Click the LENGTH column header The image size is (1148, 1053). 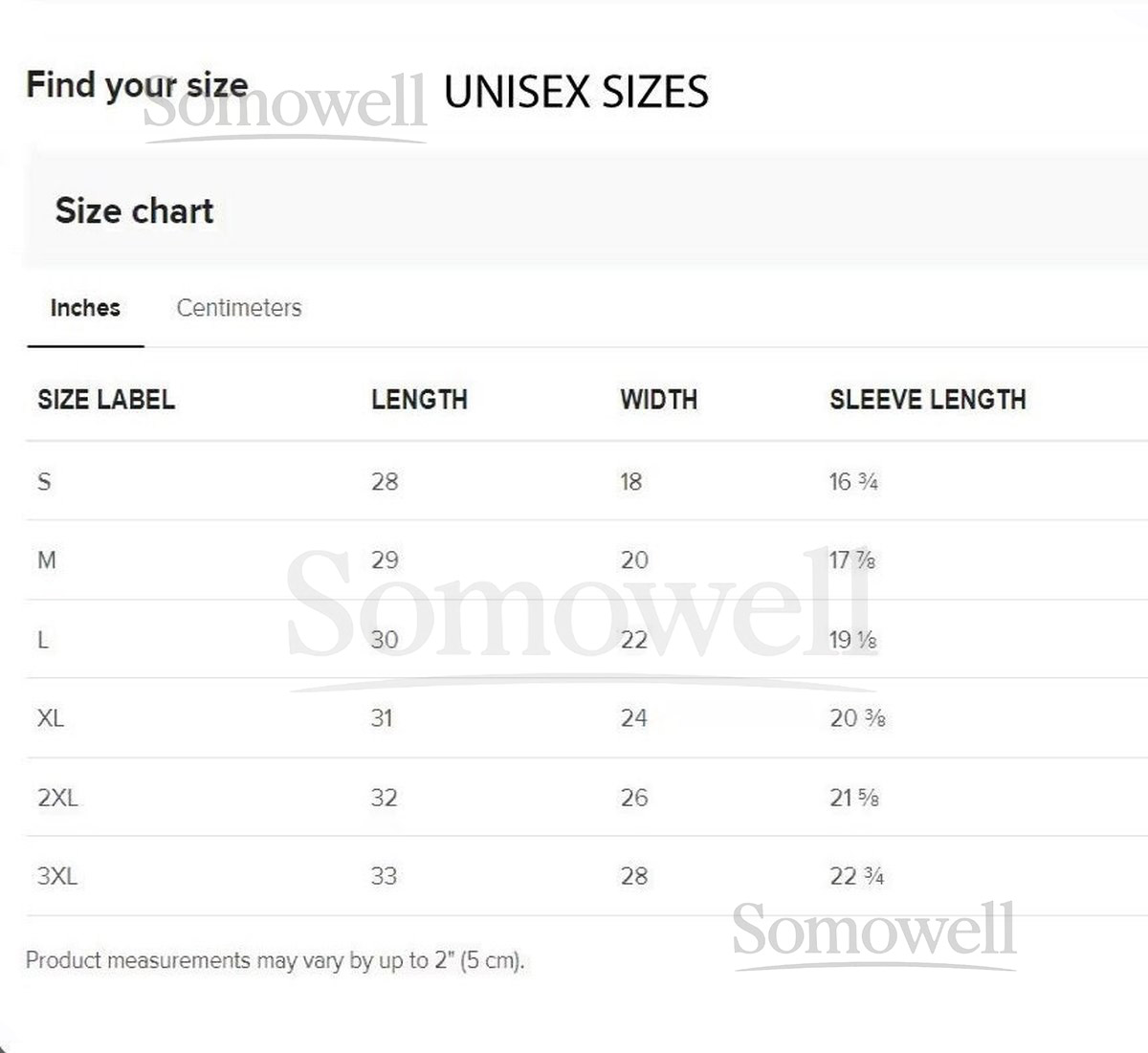click(419, 400)
